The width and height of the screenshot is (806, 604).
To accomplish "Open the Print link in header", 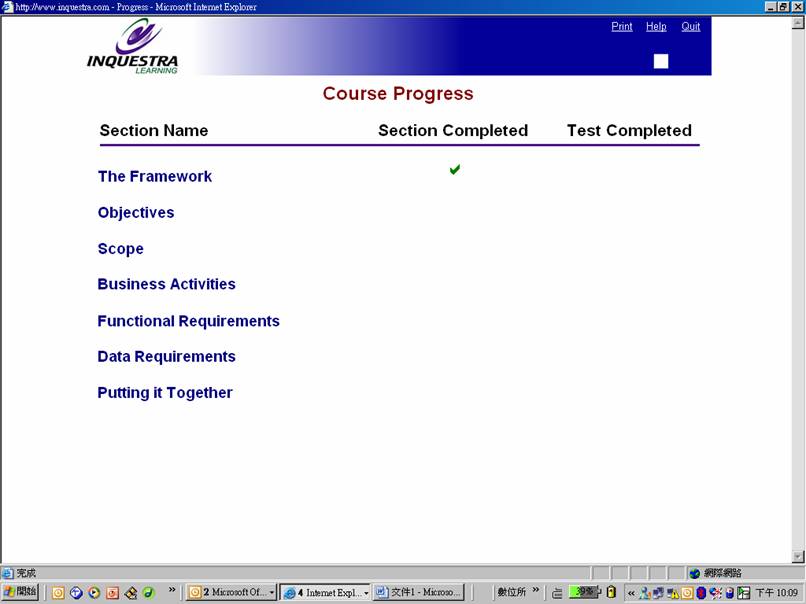I will click(622, 26).
